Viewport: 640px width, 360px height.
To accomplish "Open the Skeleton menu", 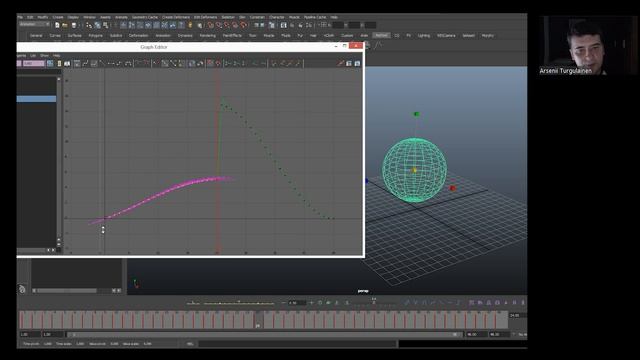I will pyautogui.click(x=228, y=17).
